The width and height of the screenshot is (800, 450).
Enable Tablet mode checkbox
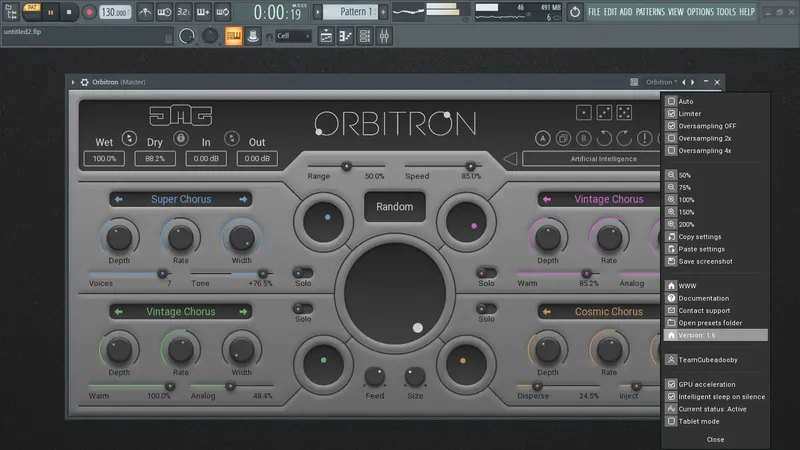pyautogui.click(x=671, y=421)
